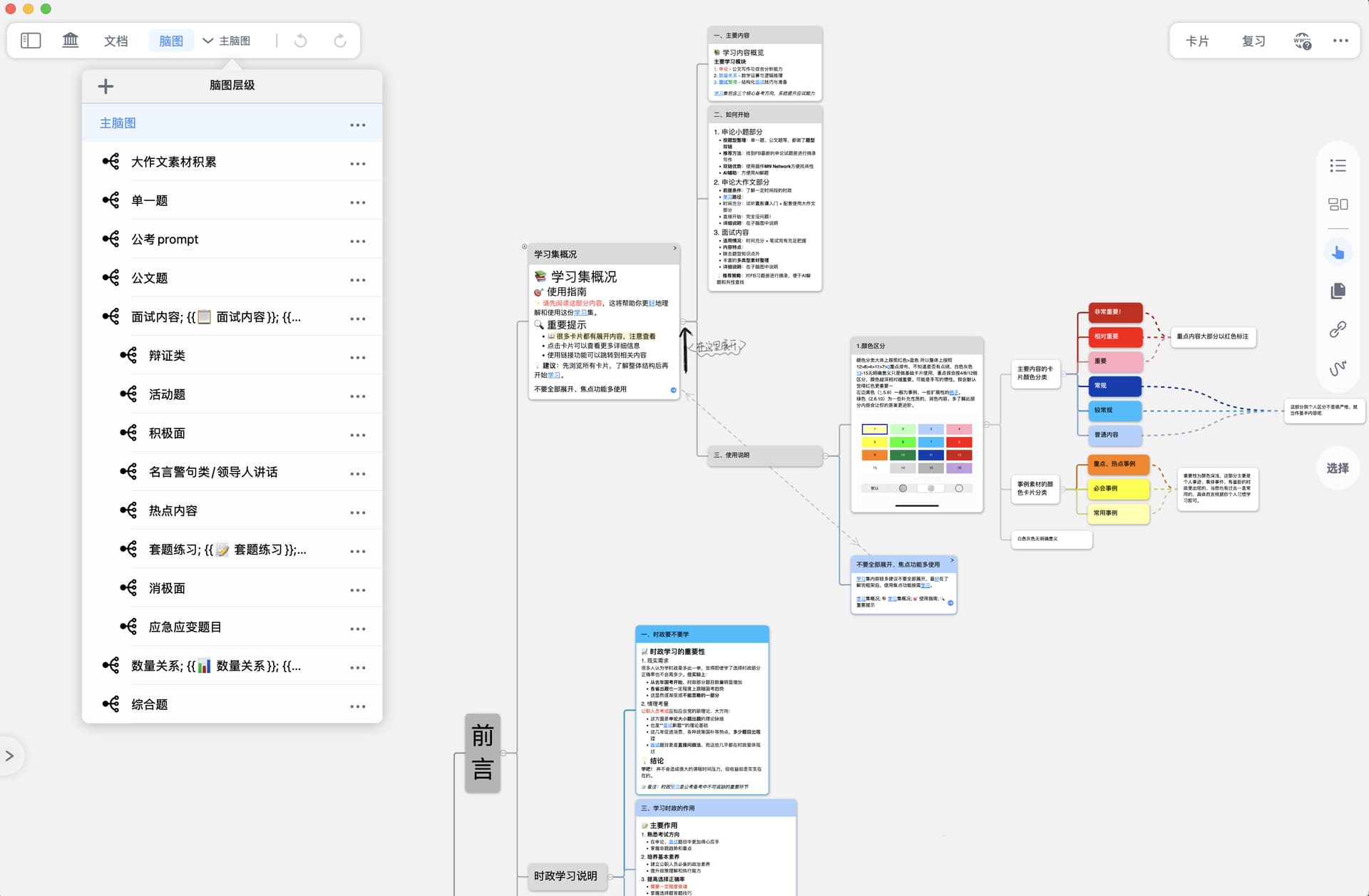Click the 复习 button
1369x896 pixels.
pos(1253,41)
